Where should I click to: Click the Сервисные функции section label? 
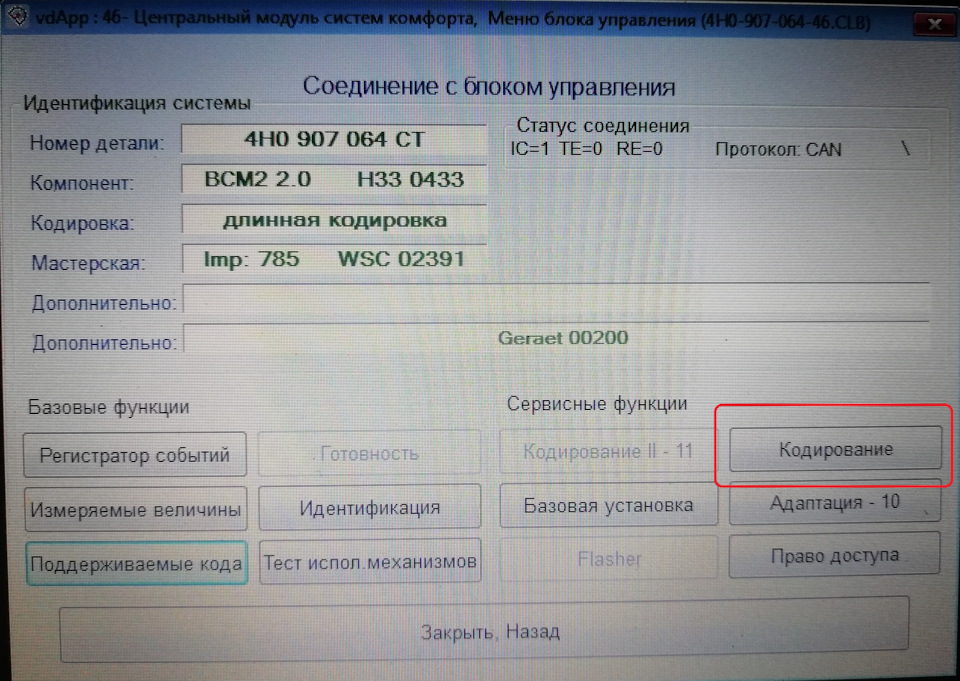click(x=597, y=404)
